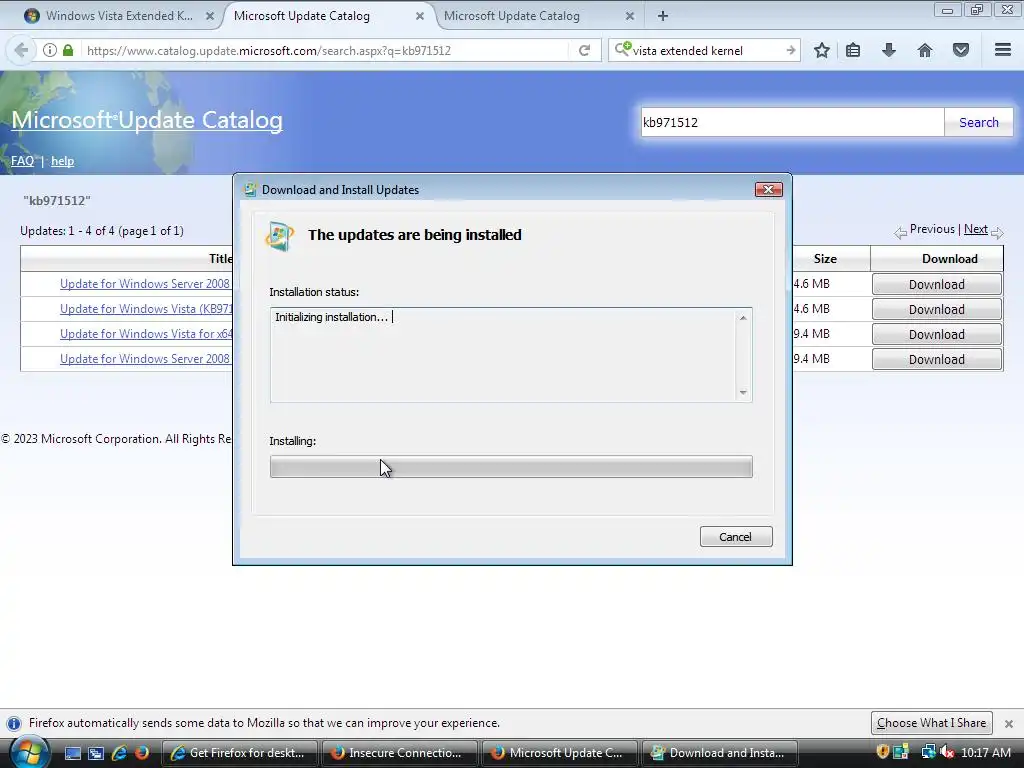Launch Firefox from quick launch
1024x768 pixels.
coord(142,753)
